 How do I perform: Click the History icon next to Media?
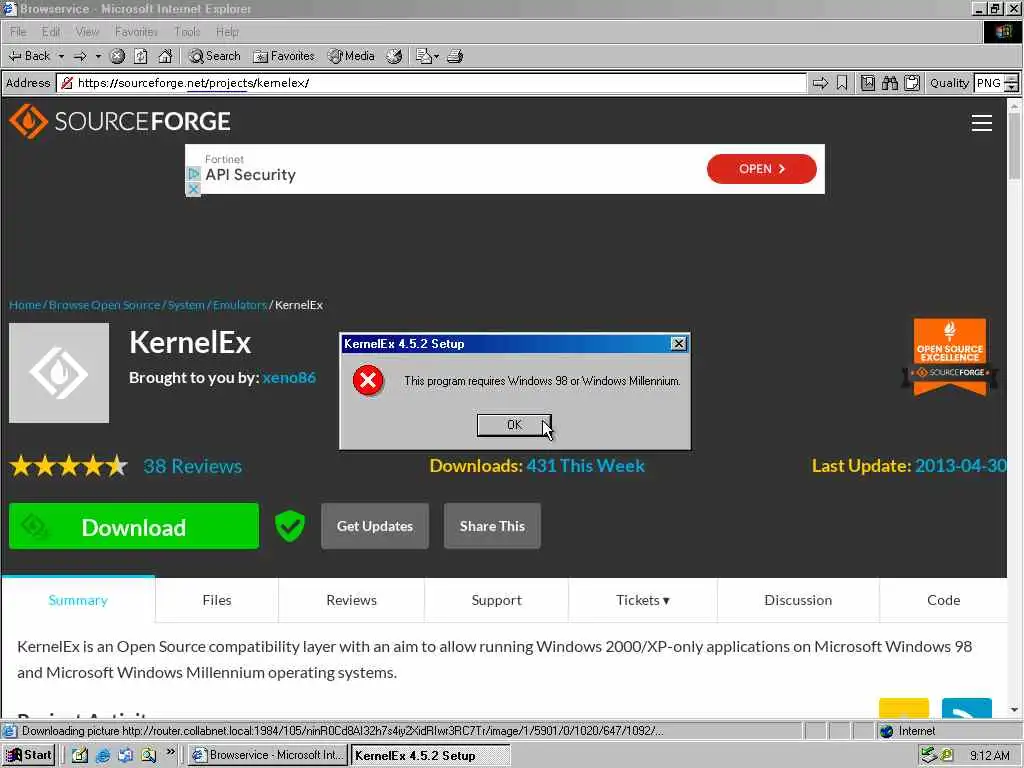point(394,56)
